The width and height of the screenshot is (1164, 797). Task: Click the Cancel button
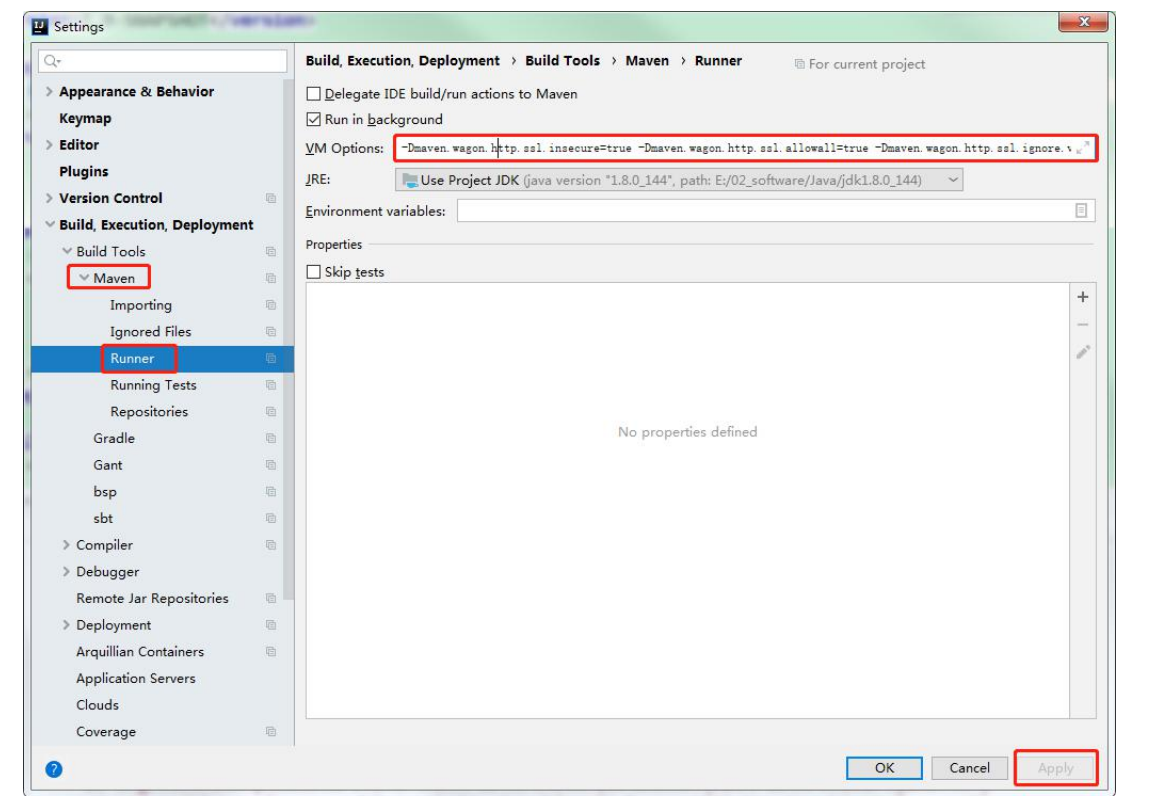pos(970,768)
